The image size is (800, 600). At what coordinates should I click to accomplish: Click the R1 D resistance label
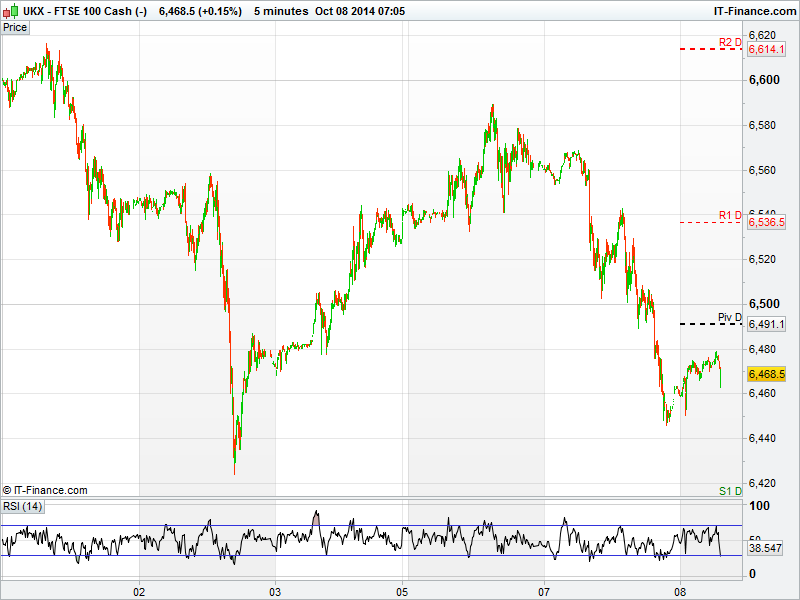coord(729,215)
